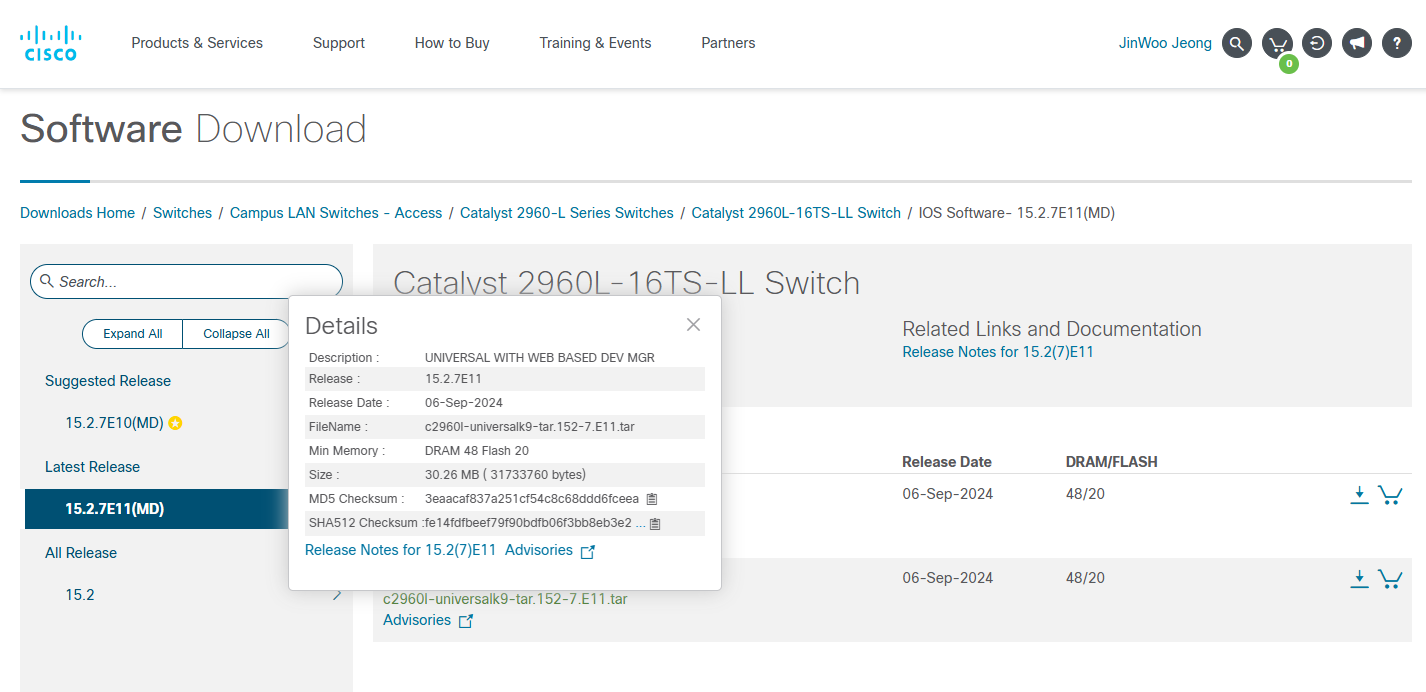
Task: Select the 15.2 item under All Release
Action: click(x=80, y=595)
